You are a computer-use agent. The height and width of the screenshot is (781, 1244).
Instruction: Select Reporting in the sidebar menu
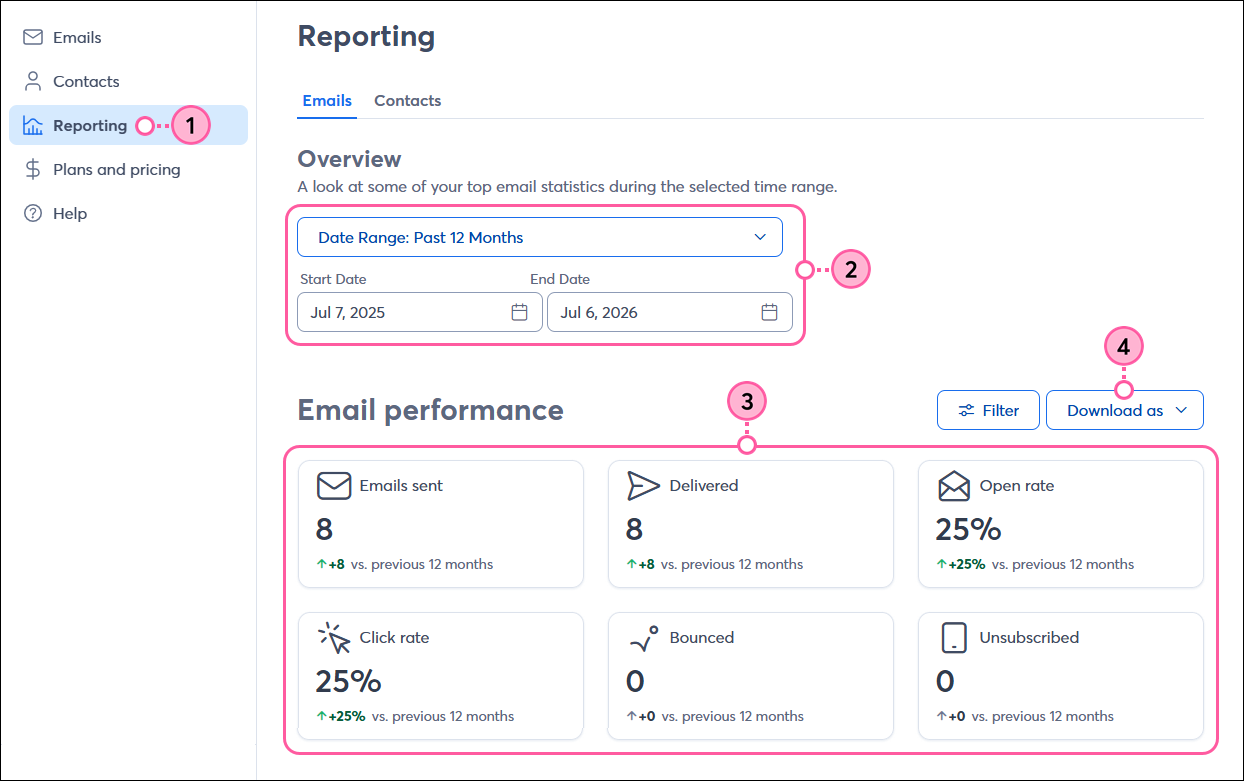click(128, 125)
